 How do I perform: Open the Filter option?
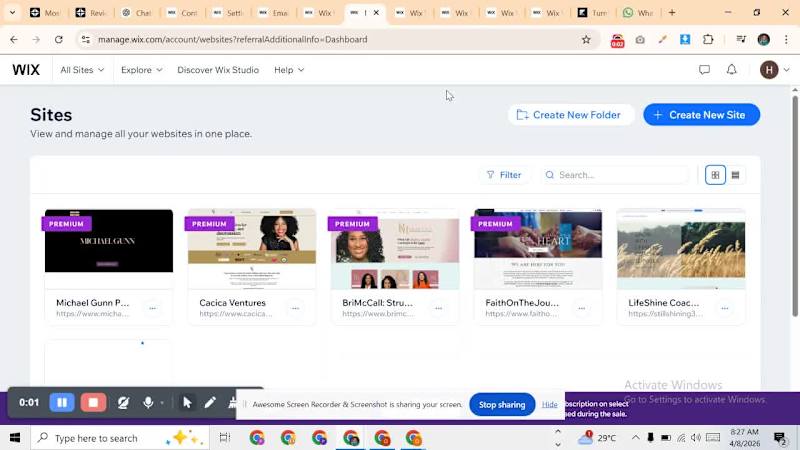point(504,175)
